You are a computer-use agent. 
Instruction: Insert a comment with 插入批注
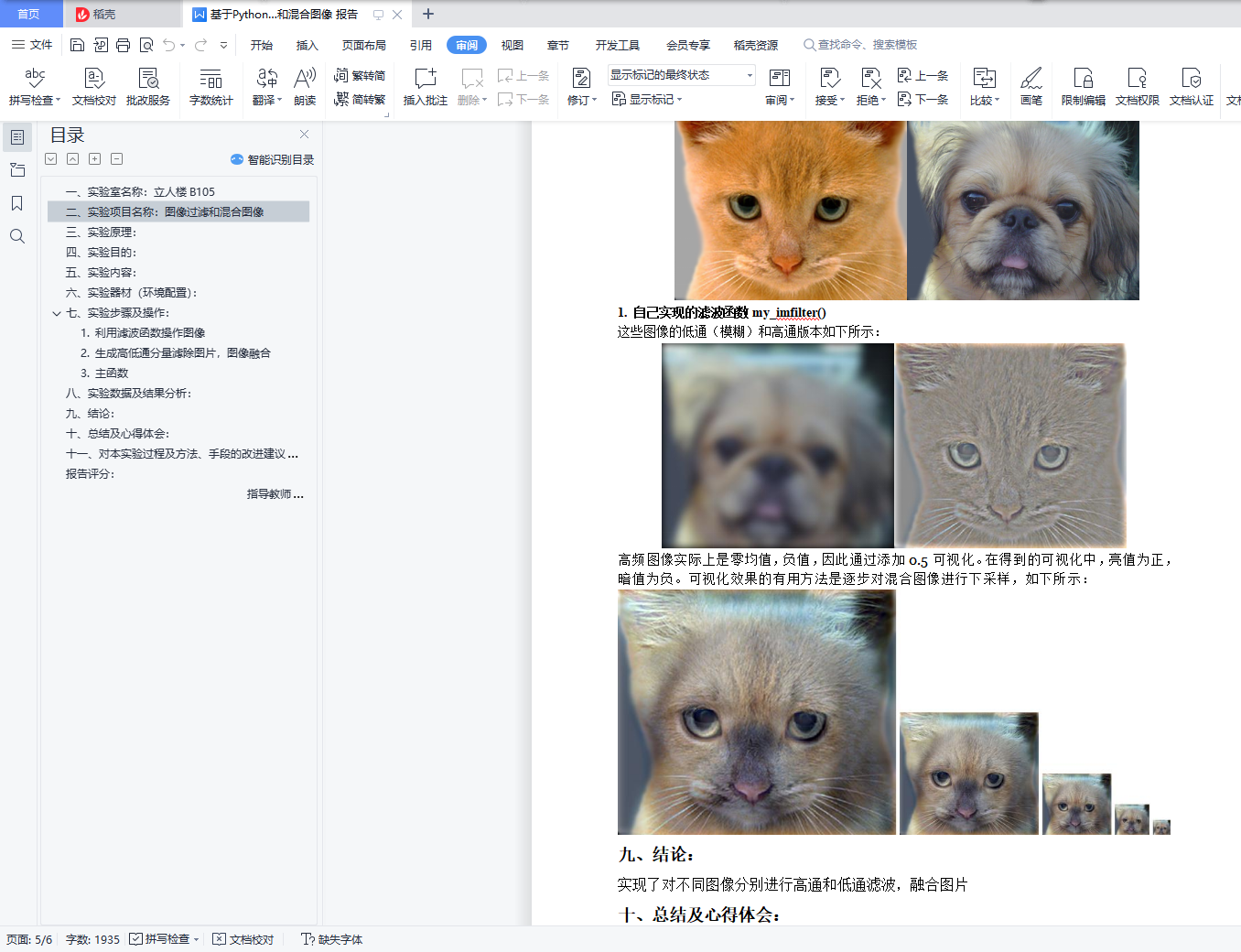click(426, 87)
